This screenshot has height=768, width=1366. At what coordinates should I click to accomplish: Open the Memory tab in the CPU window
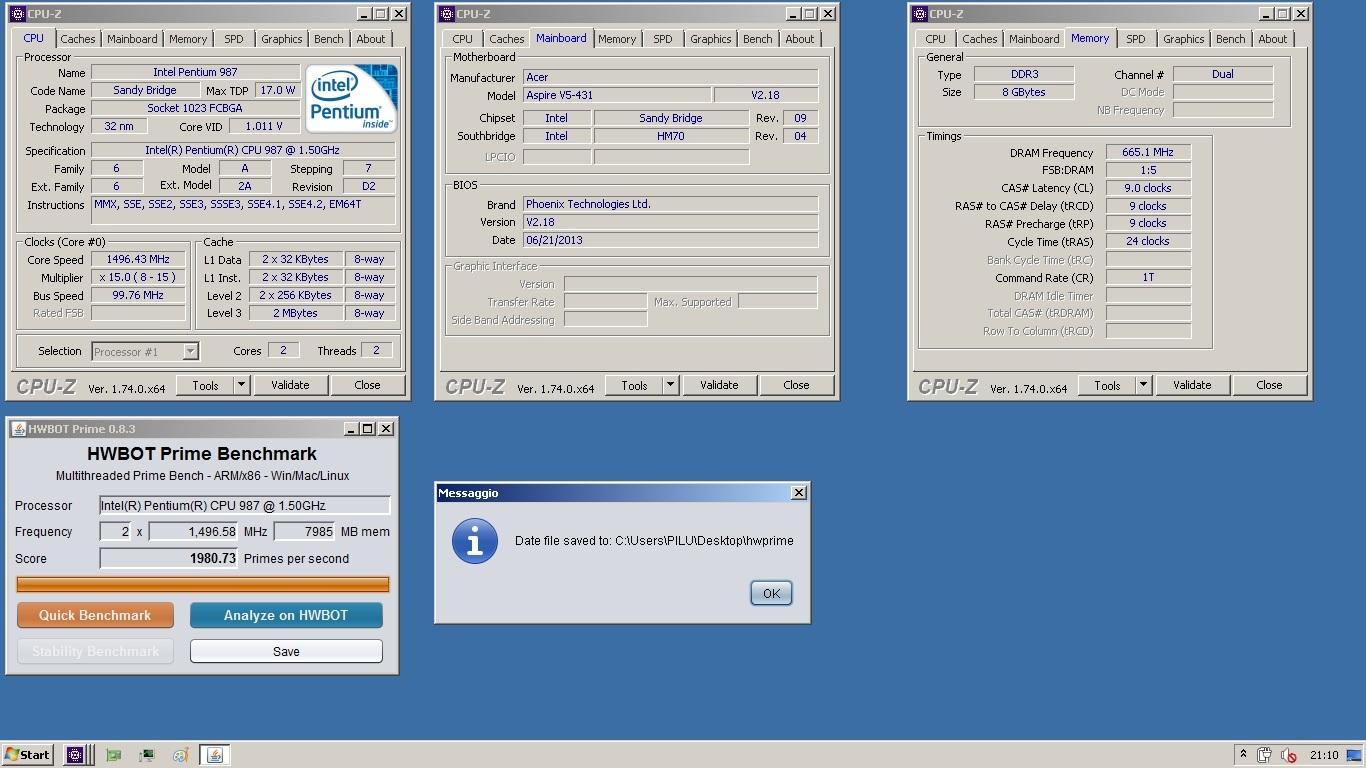(188, 39)
